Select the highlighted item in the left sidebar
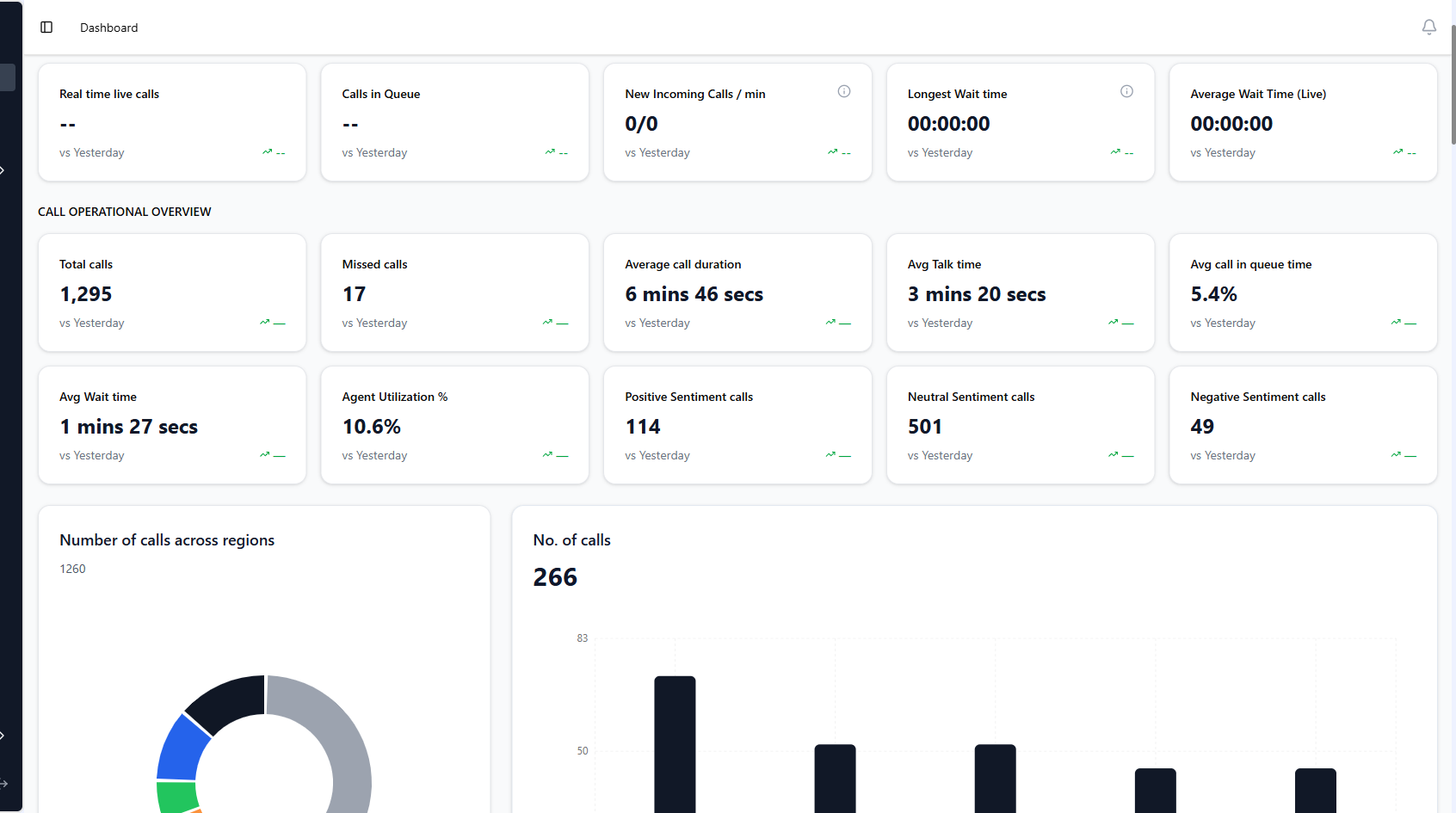The image size is (1456, 813). click(7, 77)
